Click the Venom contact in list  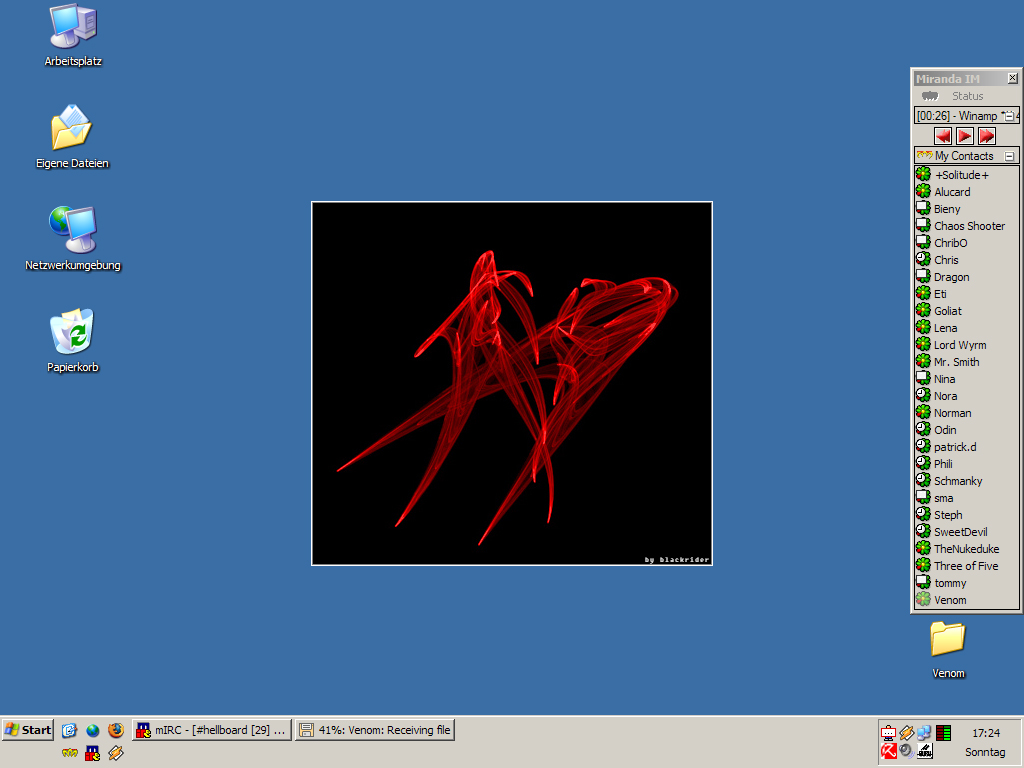[950, 600]
